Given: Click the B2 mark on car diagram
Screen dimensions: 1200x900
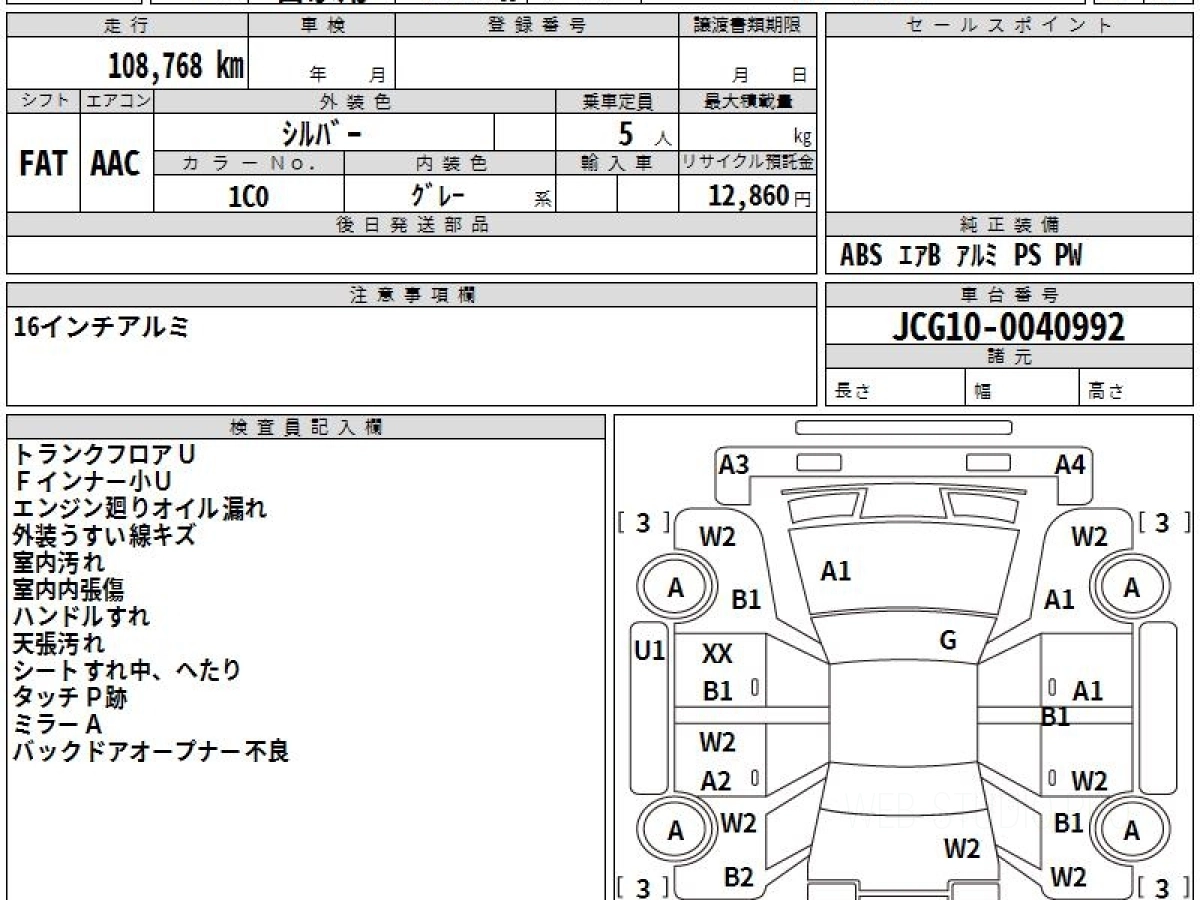Looking at the screenshot, I should (738, 877).
